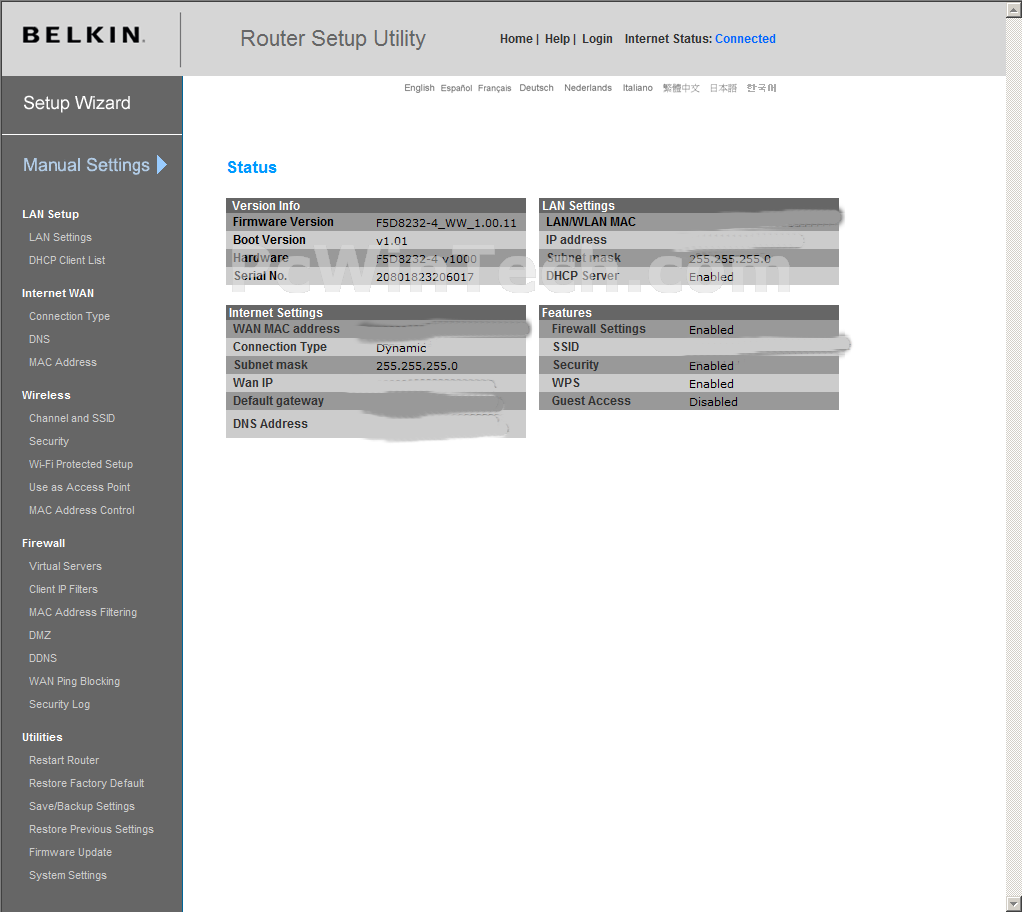
Task: Open MAC Address under Internet WAN
Action: point(63,362)
